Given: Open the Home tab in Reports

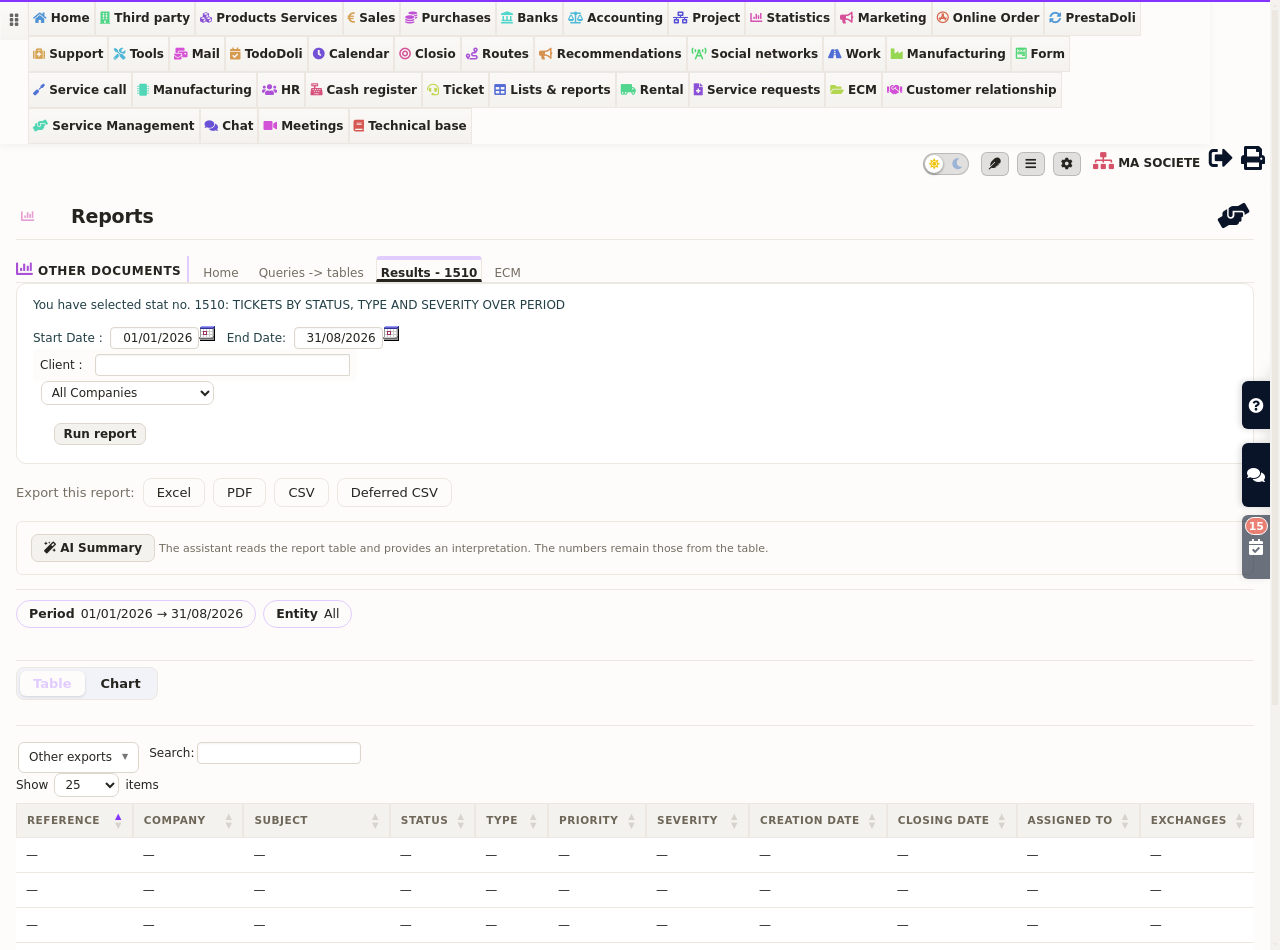Looking at the screenshot, I should point(221,272).
